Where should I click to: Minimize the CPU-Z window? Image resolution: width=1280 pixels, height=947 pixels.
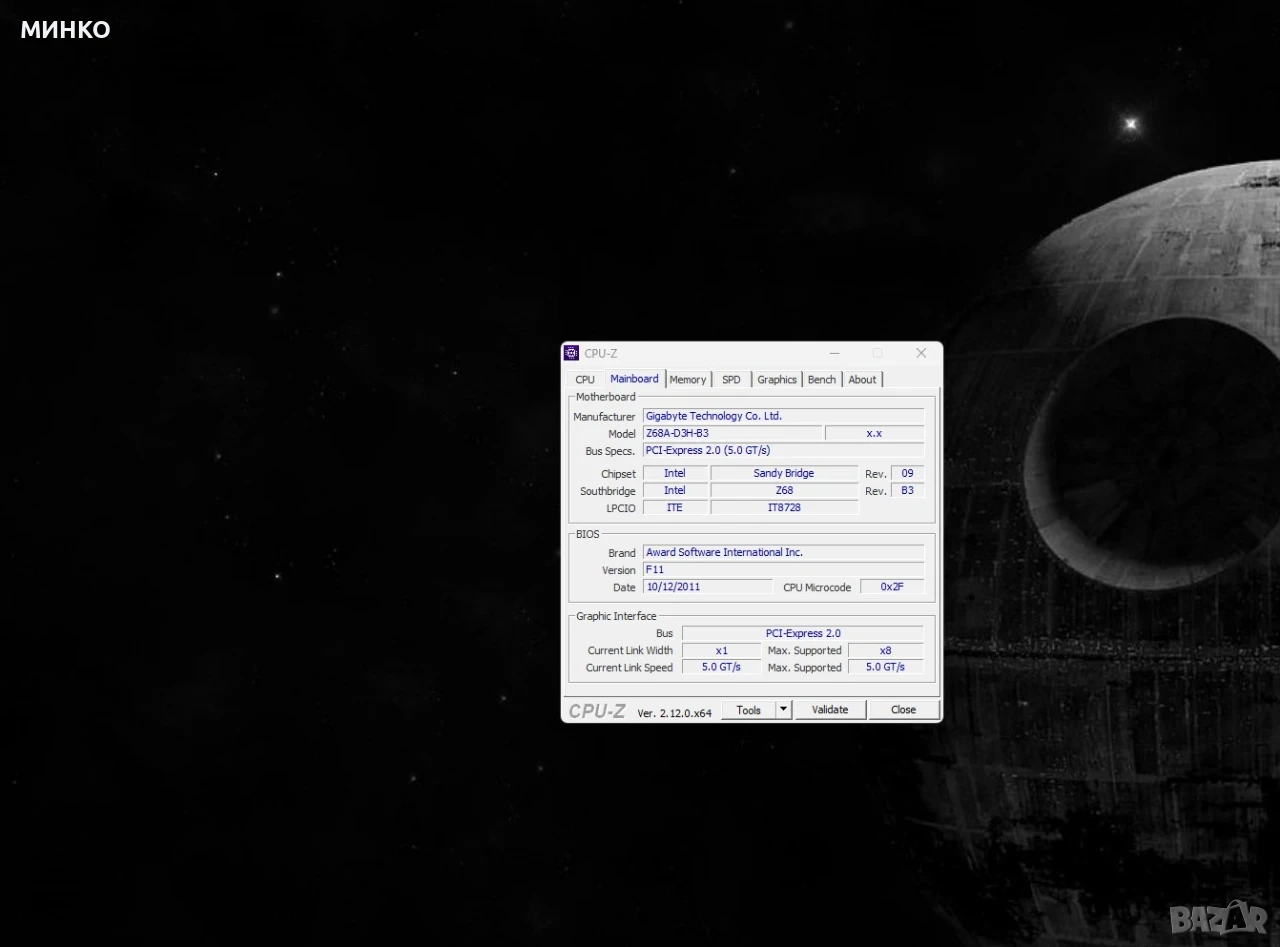pos(835,353)
